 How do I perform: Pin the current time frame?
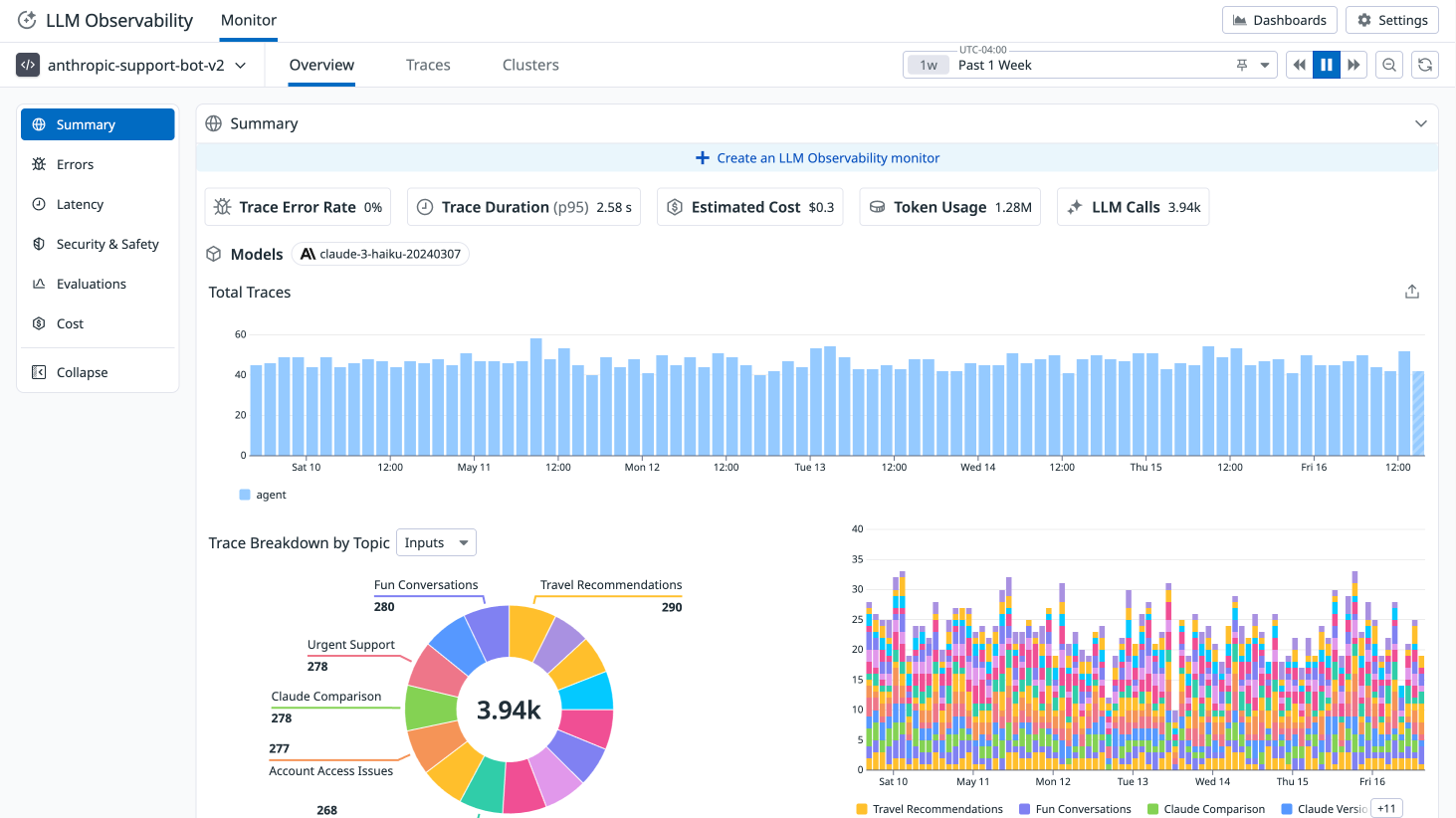1240,64
